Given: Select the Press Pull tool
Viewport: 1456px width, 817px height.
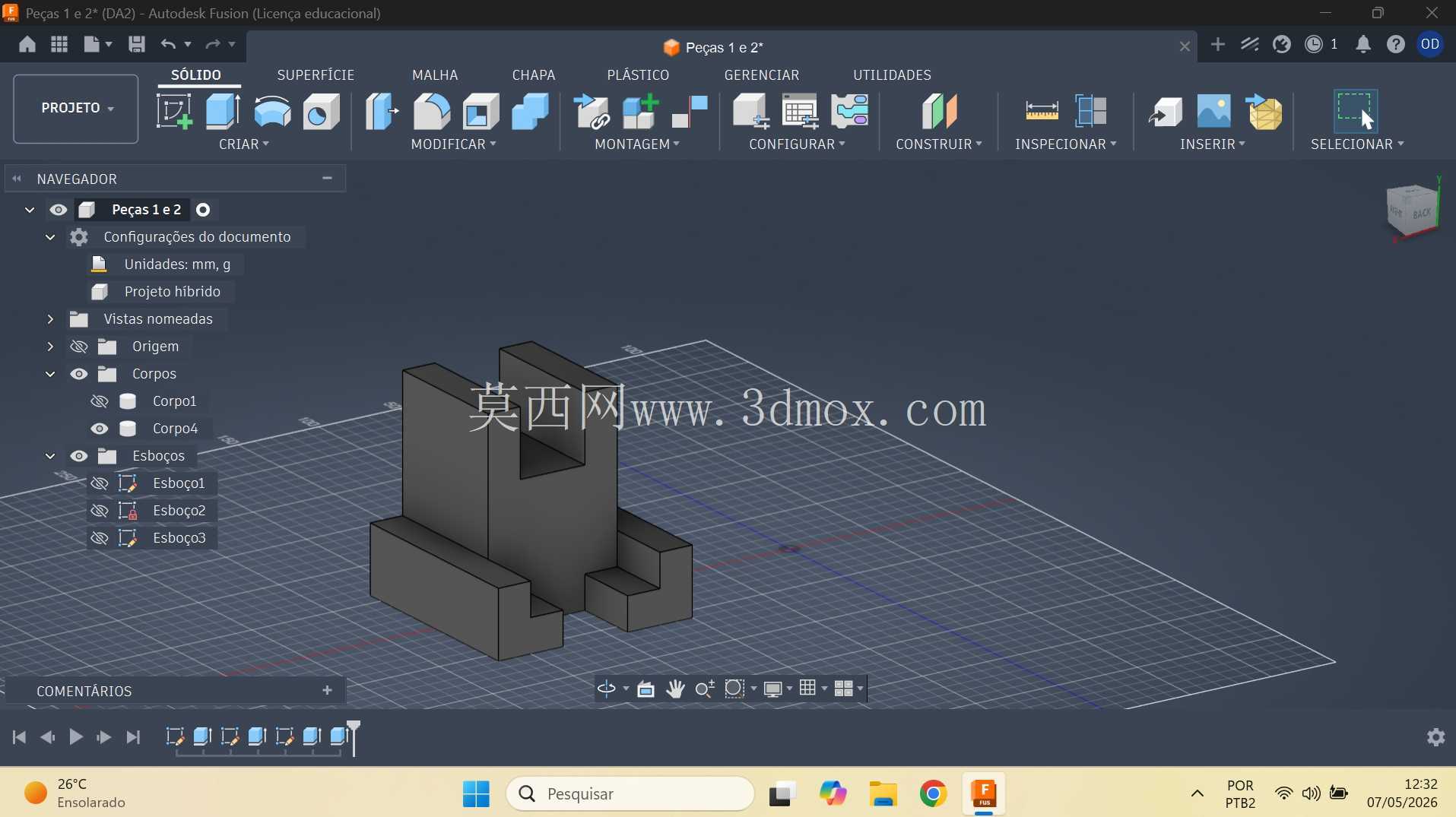Looking at the screenshot, I should tap(382, 111).
